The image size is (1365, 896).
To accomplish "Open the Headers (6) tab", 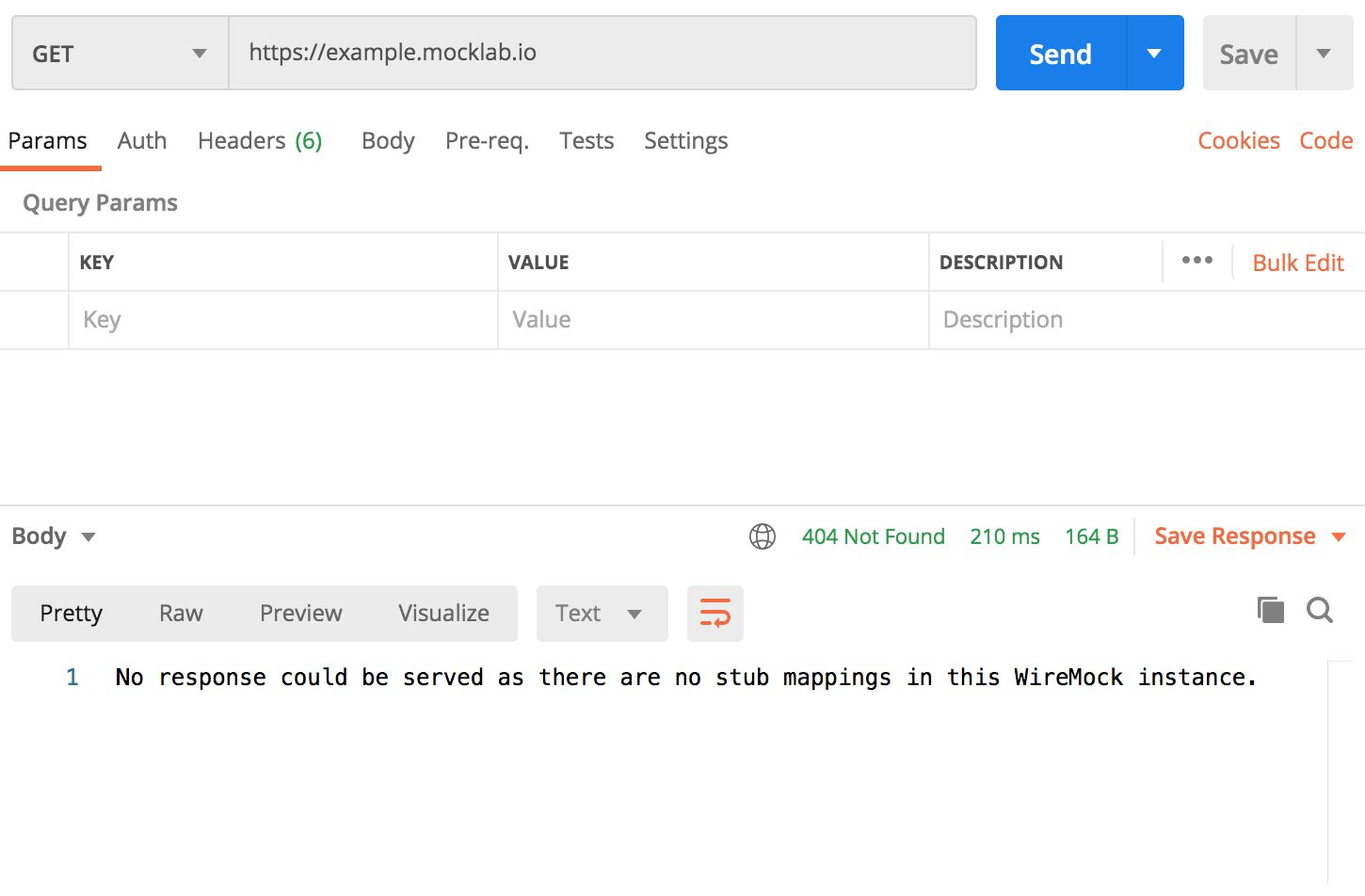I will tap(260, 141).
